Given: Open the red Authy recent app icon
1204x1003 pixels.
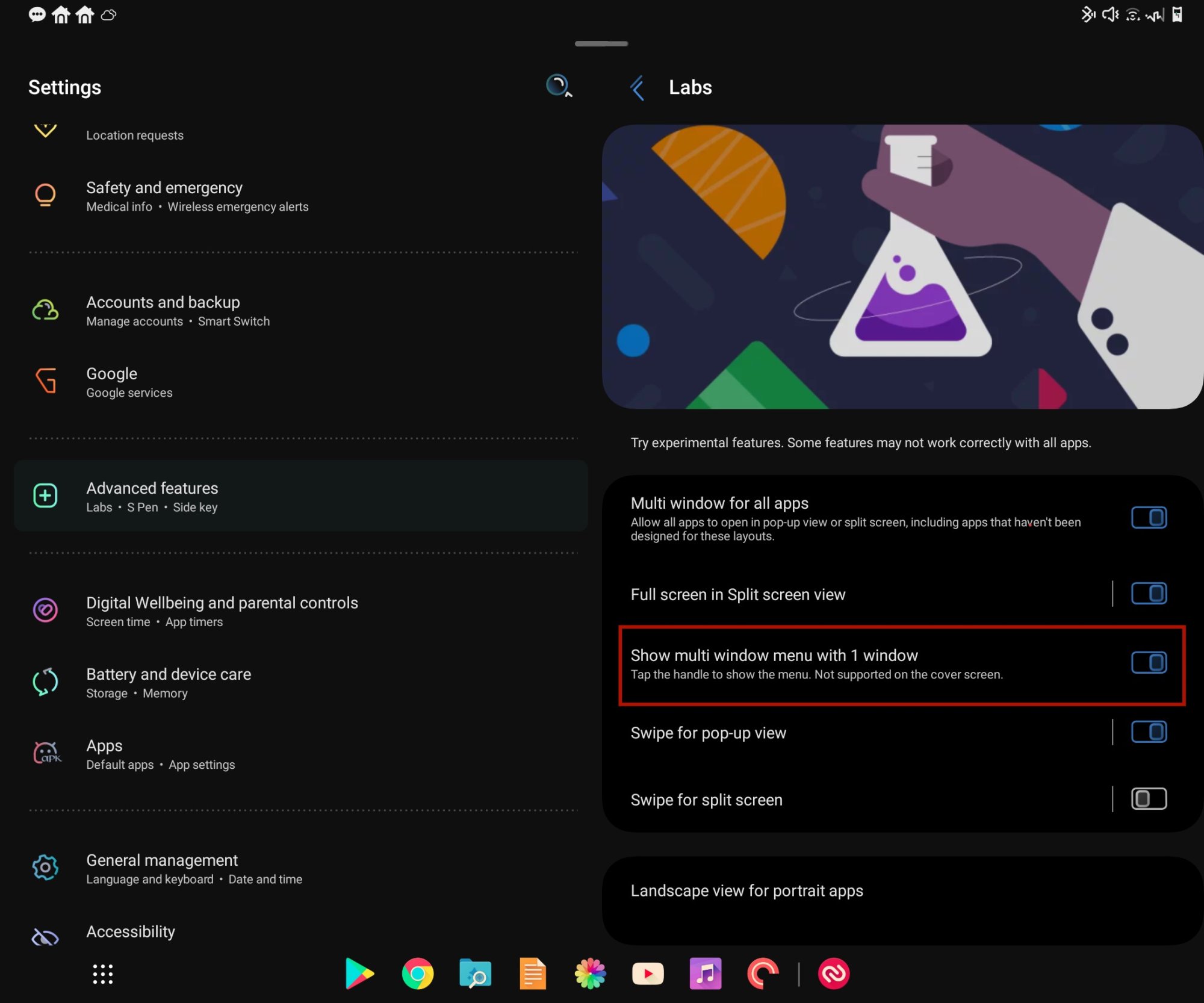Looking at the screenshot, I should (x=834, y=973).
